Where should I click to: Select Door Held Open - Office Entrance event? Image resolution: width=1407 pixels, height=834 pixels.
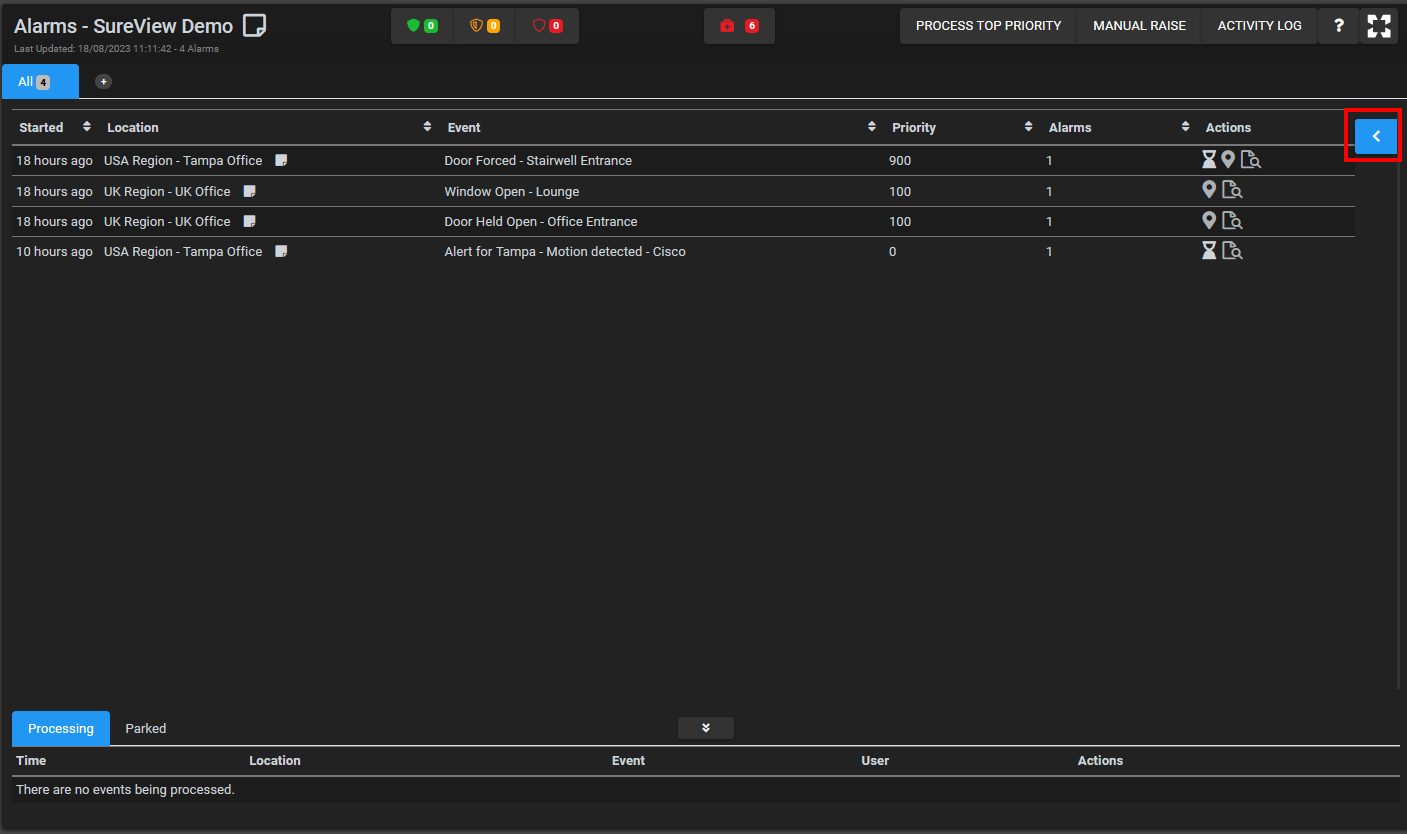(x=541, y=221)
